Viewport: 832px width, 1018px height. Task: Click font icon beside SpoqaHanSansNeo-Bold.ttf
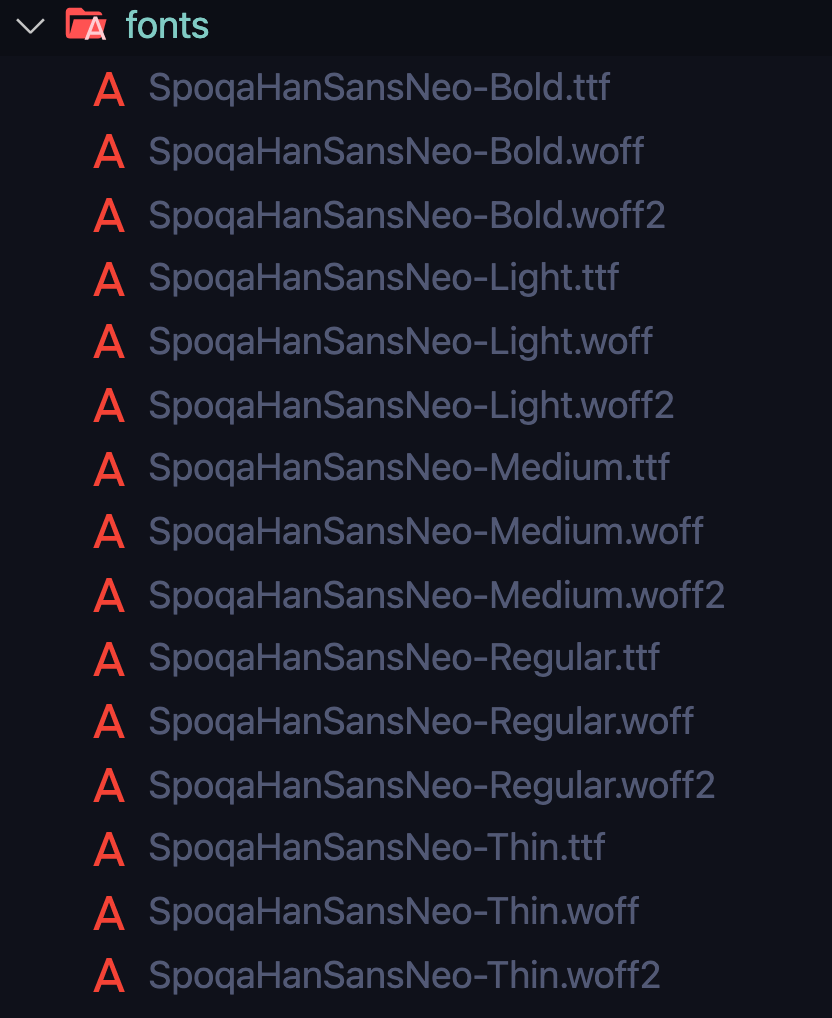(x=109, y=89)
